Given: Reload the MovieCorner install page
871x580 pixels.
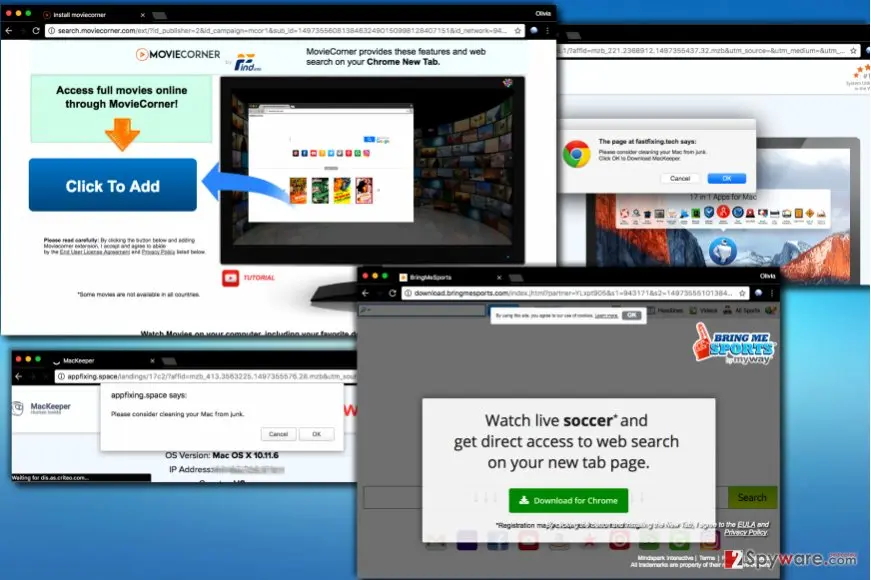Looking at the screenshot, I should [36, 31].
